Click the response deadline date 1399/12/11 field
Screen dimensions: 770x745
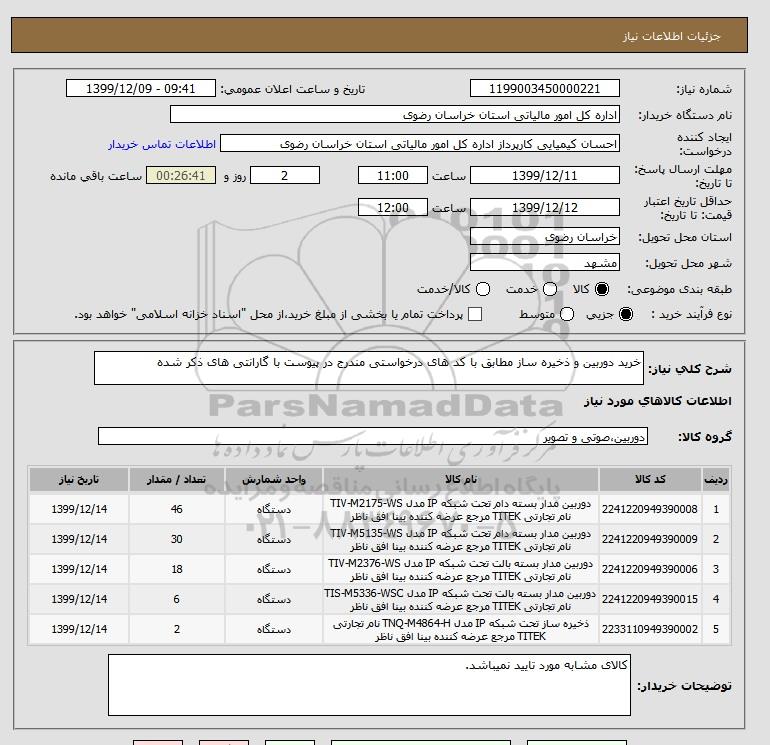[545, 175]
